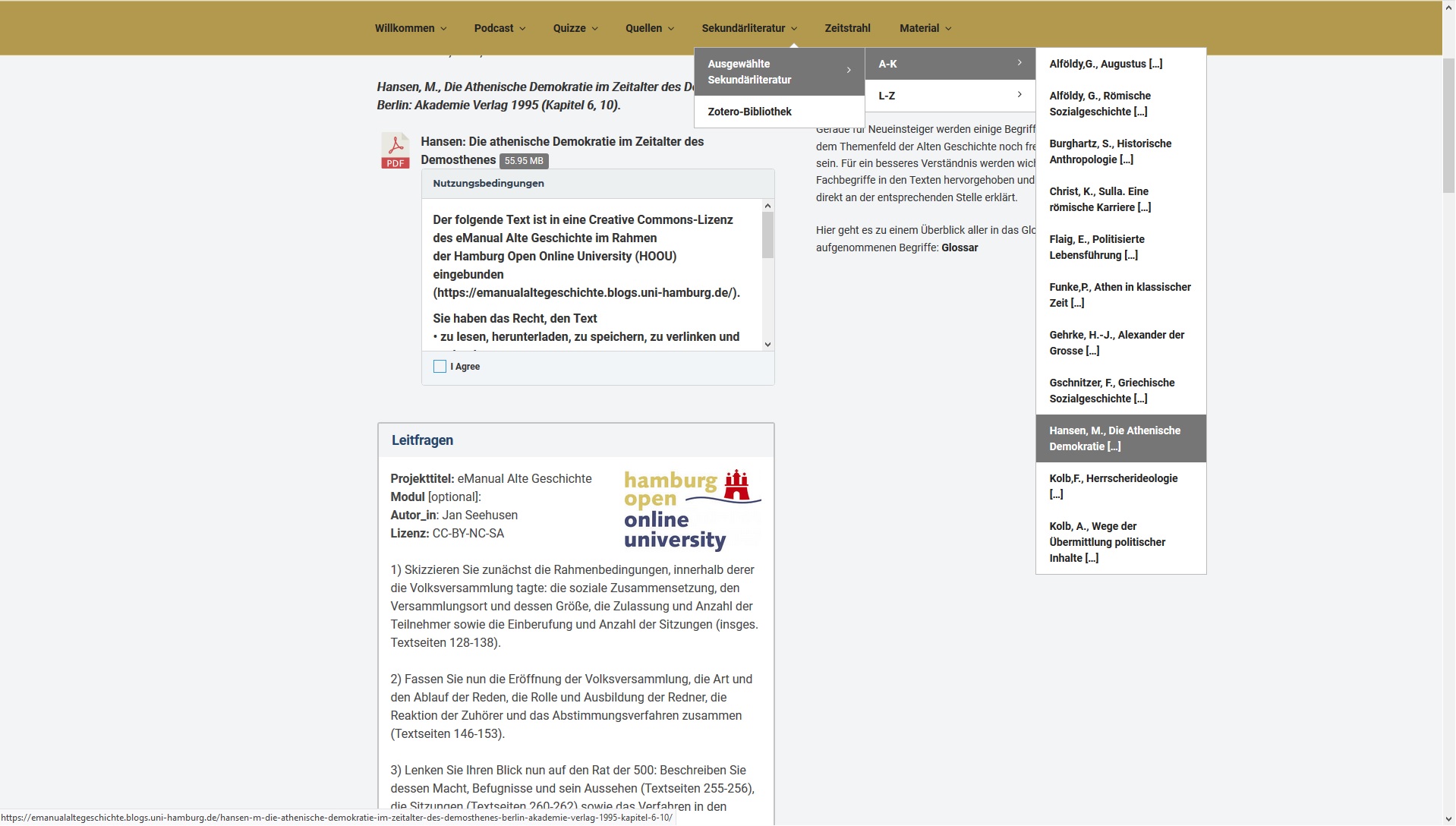Click the "55.95 MB" file size badge
Screen dimensions: 1456x826
[523, 161]
